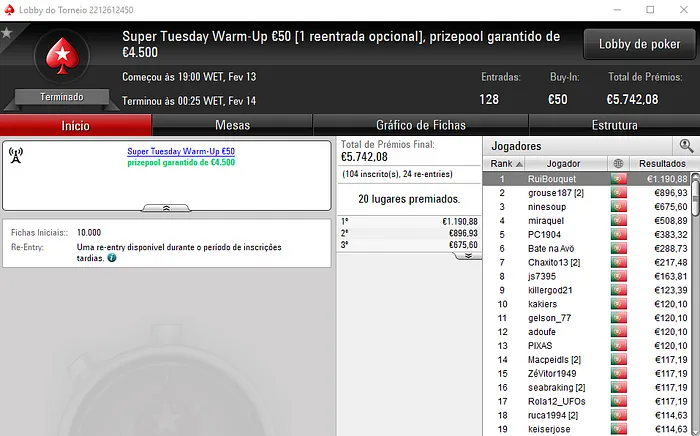Image resolution: width=700 pixels, height=436 pixels.
Task: Open the Gráfico de Fichas tab
Action: tap(421, 125)
